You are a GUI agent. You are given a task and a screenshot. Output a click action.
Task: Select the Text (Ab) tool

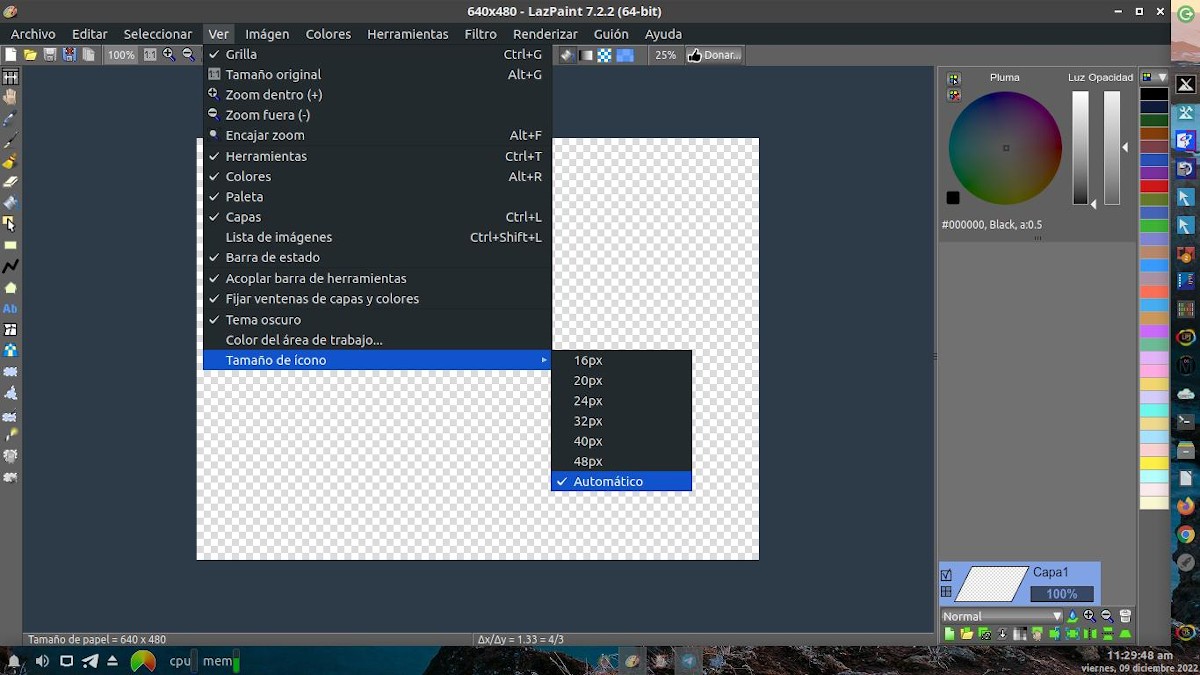tap(10, 309)
